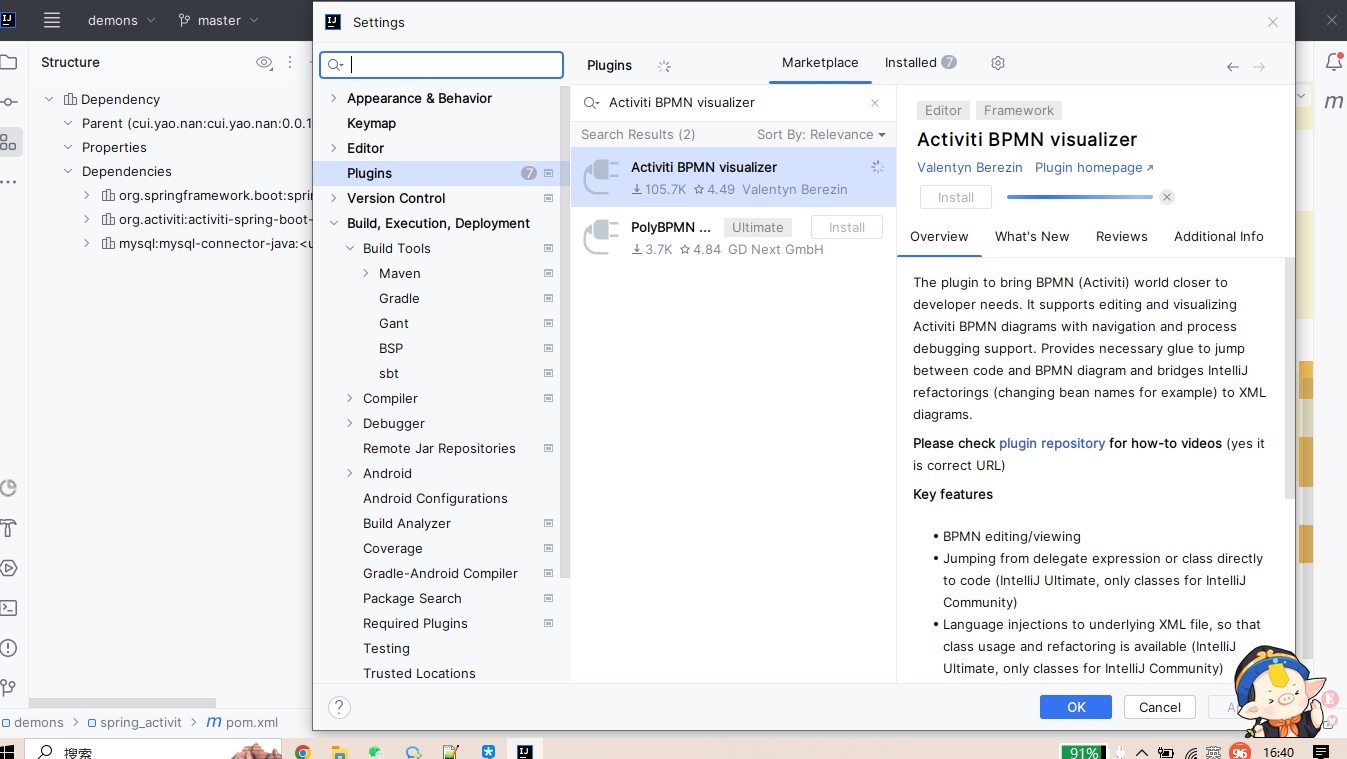The height and width of the screenshot is (759, 1347).
Task: Open the Problems tool window icon
Action: [8, 648]
